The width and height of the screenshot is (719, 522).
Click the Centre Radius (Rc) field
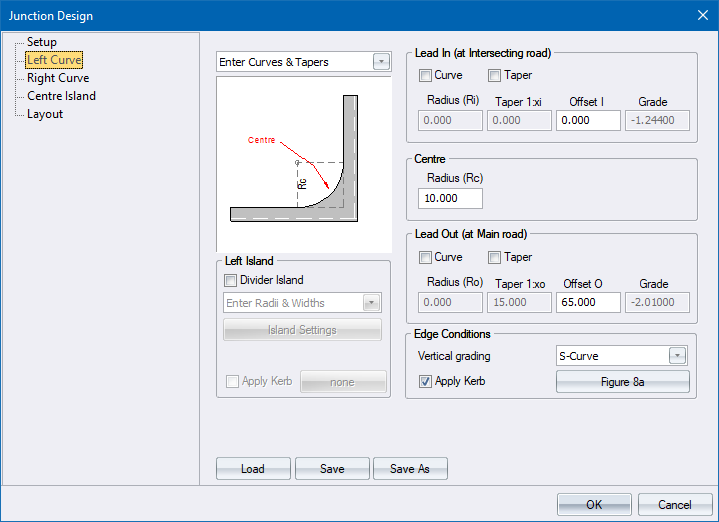[x=450, y=198]
